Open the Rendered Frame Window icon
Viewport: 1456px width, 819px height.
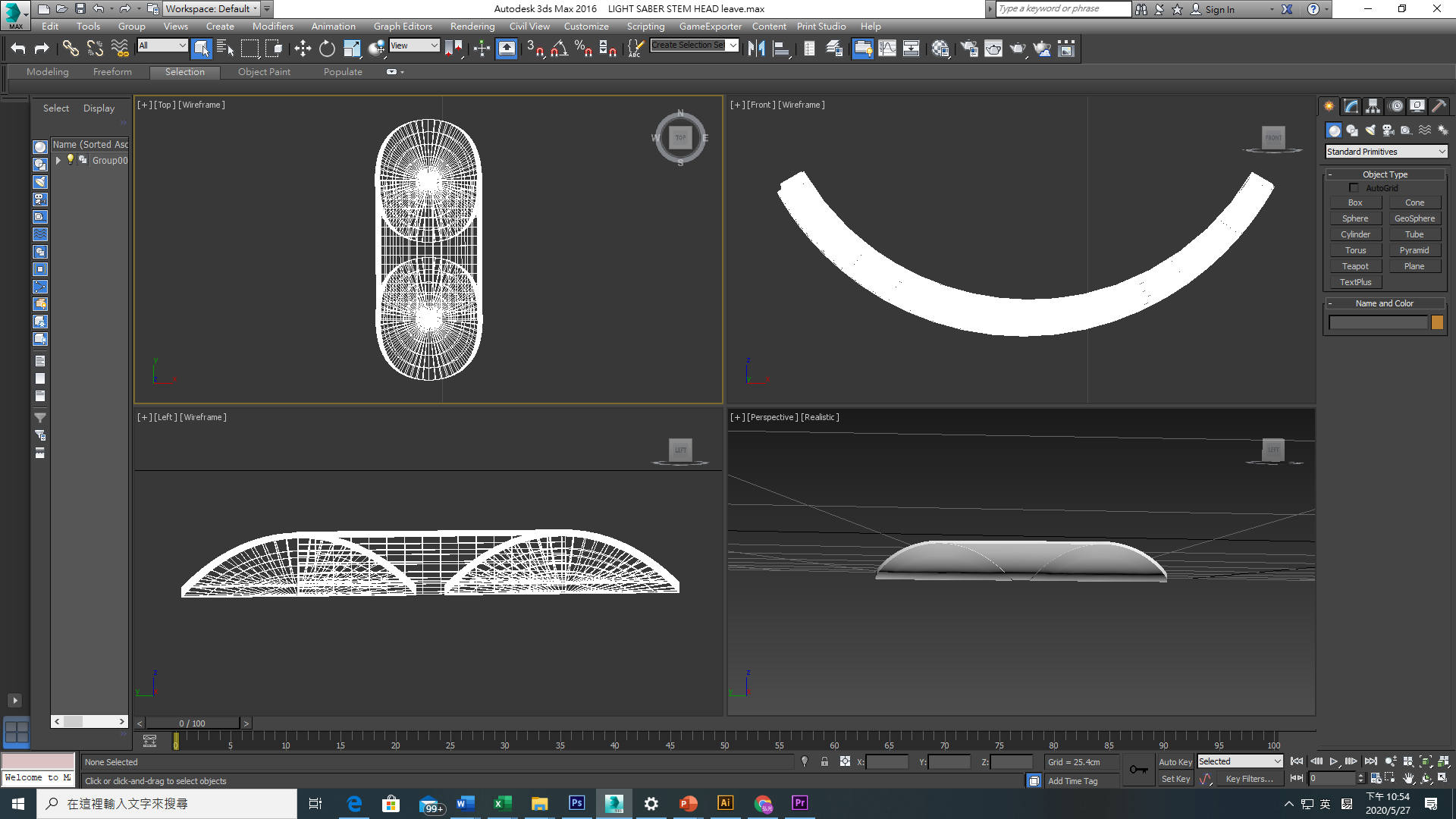(993, 49)
